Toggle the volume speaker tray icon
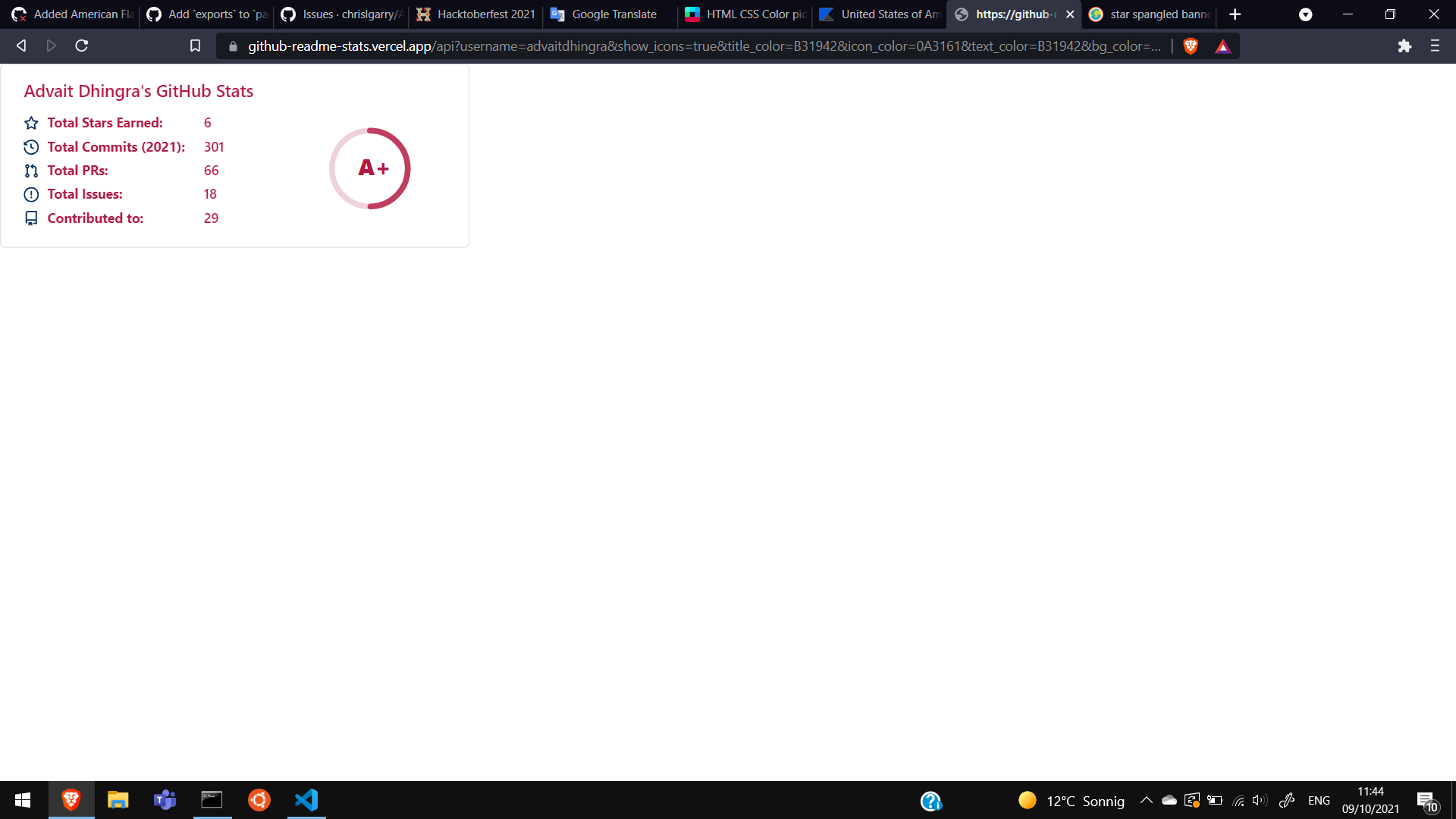 pyautogui.click(x=1260, y=800)
